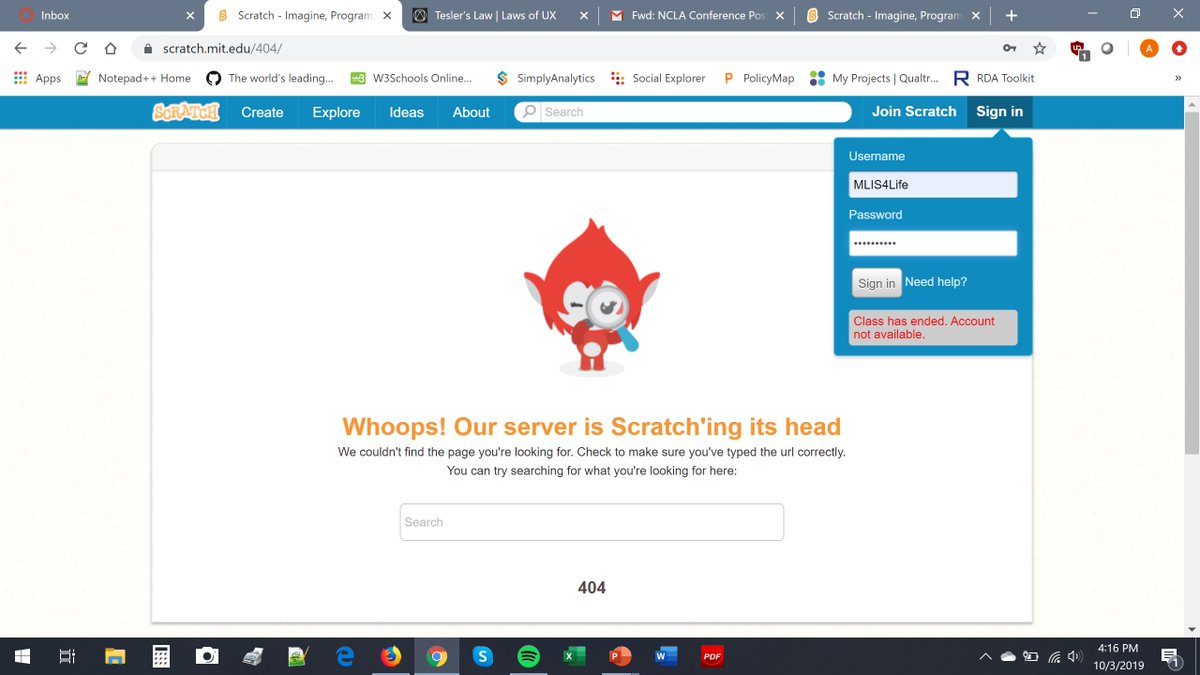Open Microsoft Edge from the taskbar

coord(345,656)
